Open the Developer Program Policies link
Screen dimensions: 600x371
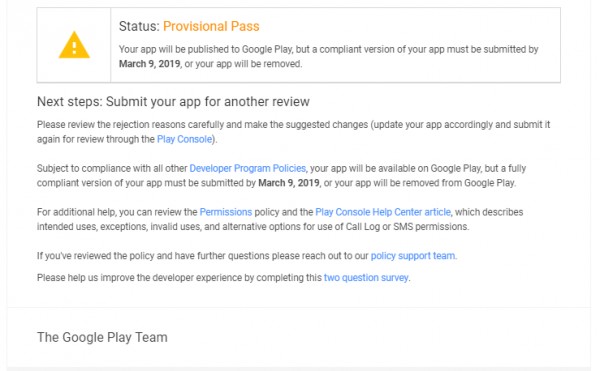click(x=248, y=168)
